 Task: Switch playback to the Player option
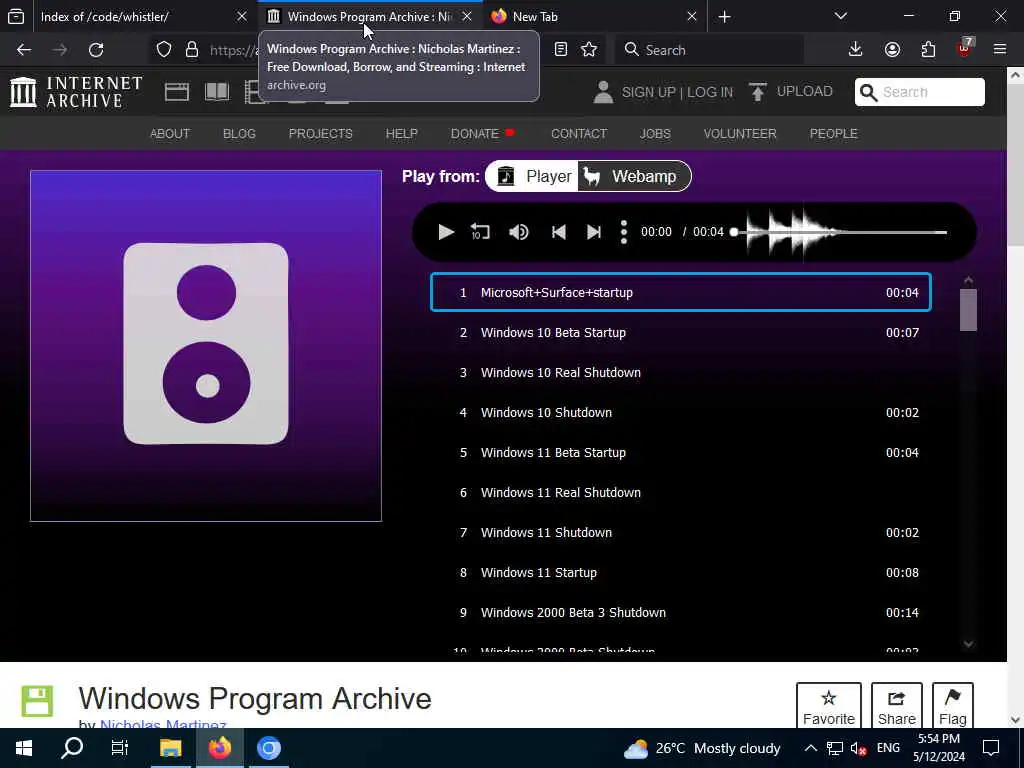click(532, 176)
